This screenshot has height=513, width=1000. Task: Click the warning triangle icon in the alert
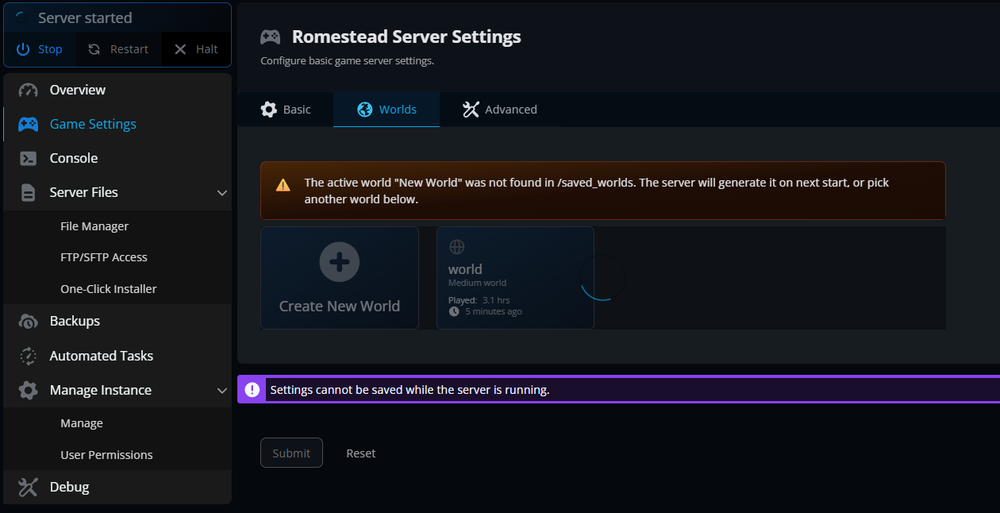283,185
